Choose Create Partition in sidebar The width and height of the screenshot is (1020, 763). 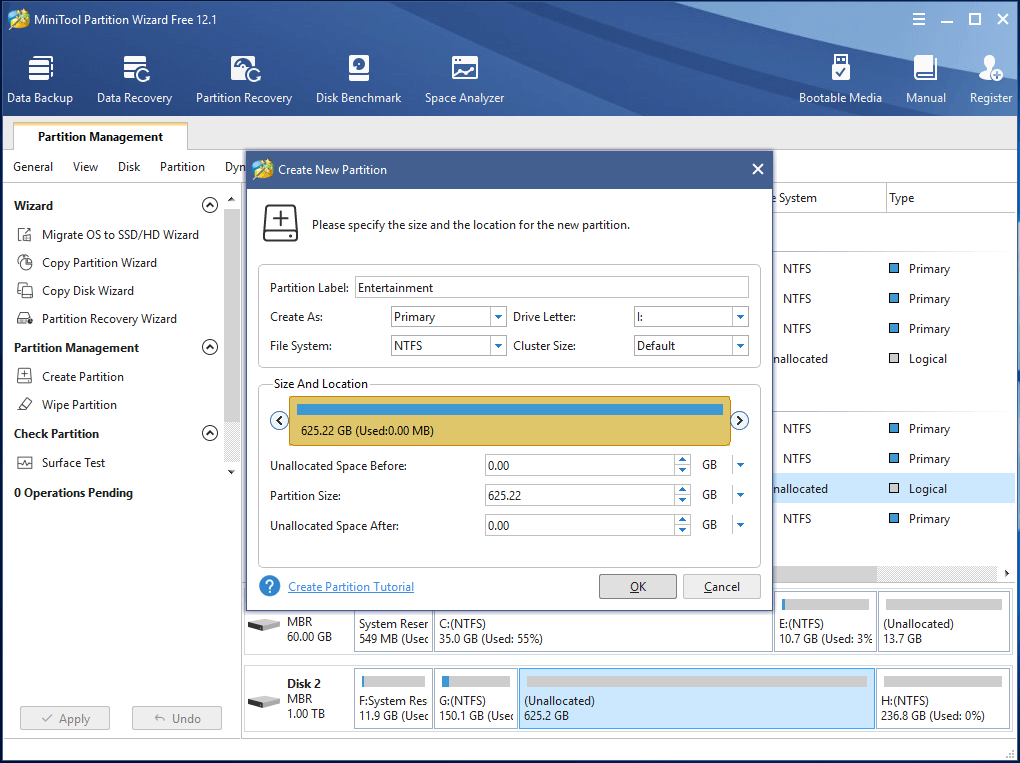[x=70, y=377]
